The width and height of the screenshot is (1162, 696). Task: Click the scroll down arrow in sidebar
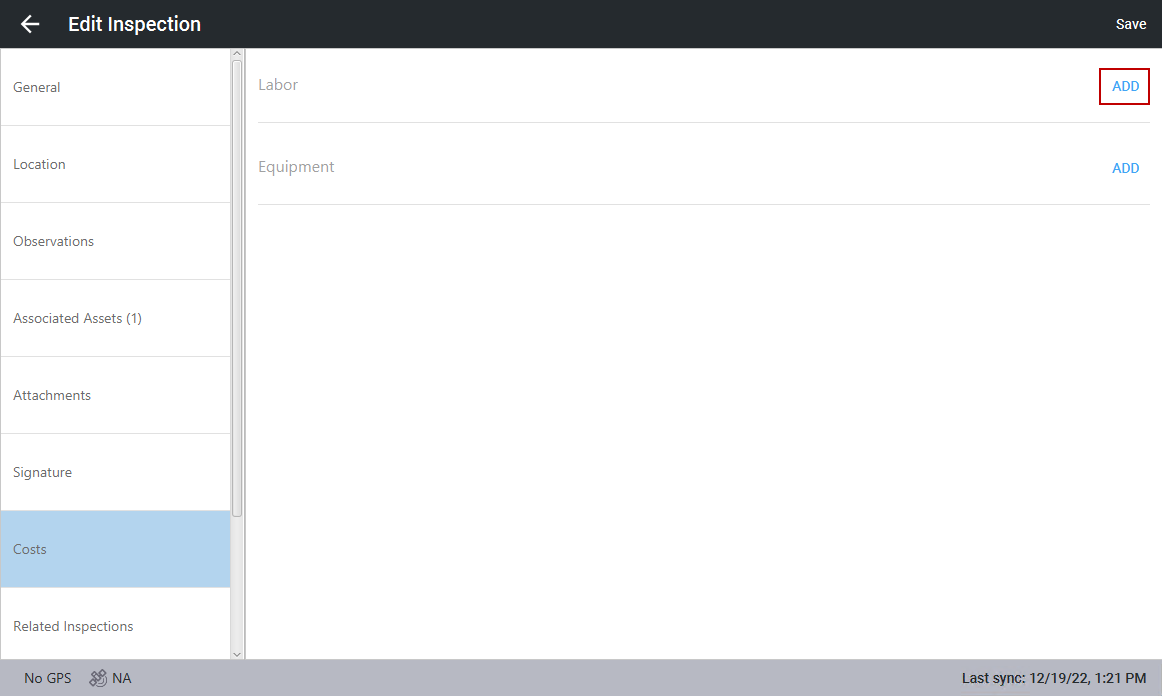(237, 653)
